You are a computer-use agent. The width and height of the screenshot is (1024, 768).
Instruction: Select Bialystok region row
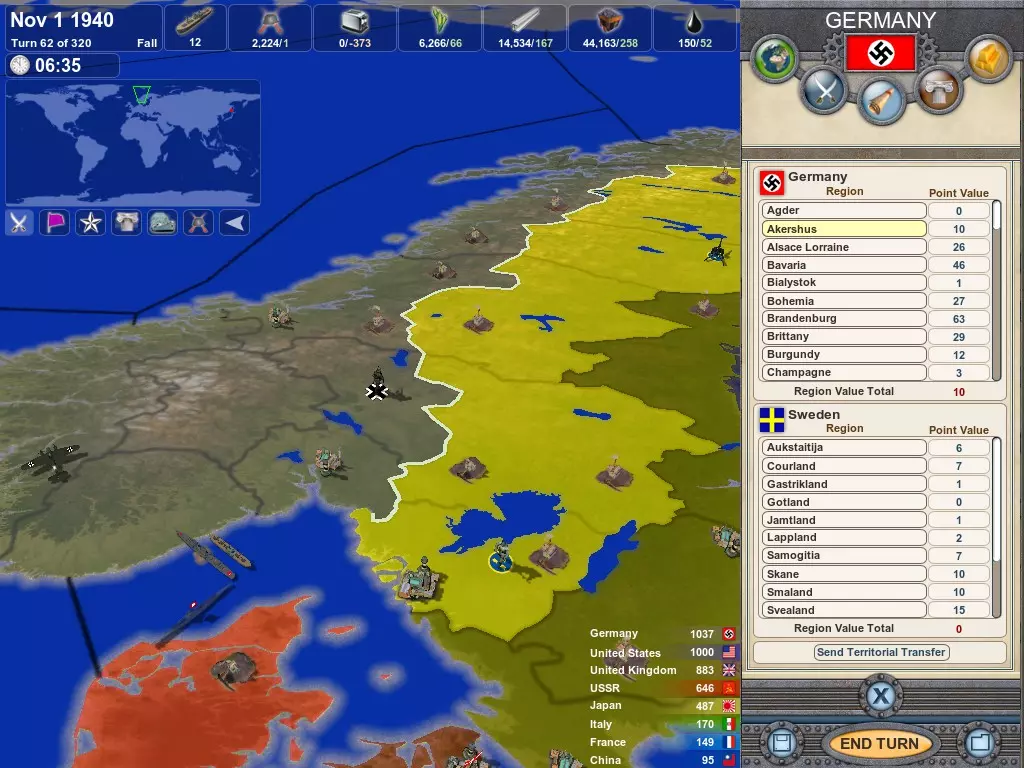click(843, 283)
